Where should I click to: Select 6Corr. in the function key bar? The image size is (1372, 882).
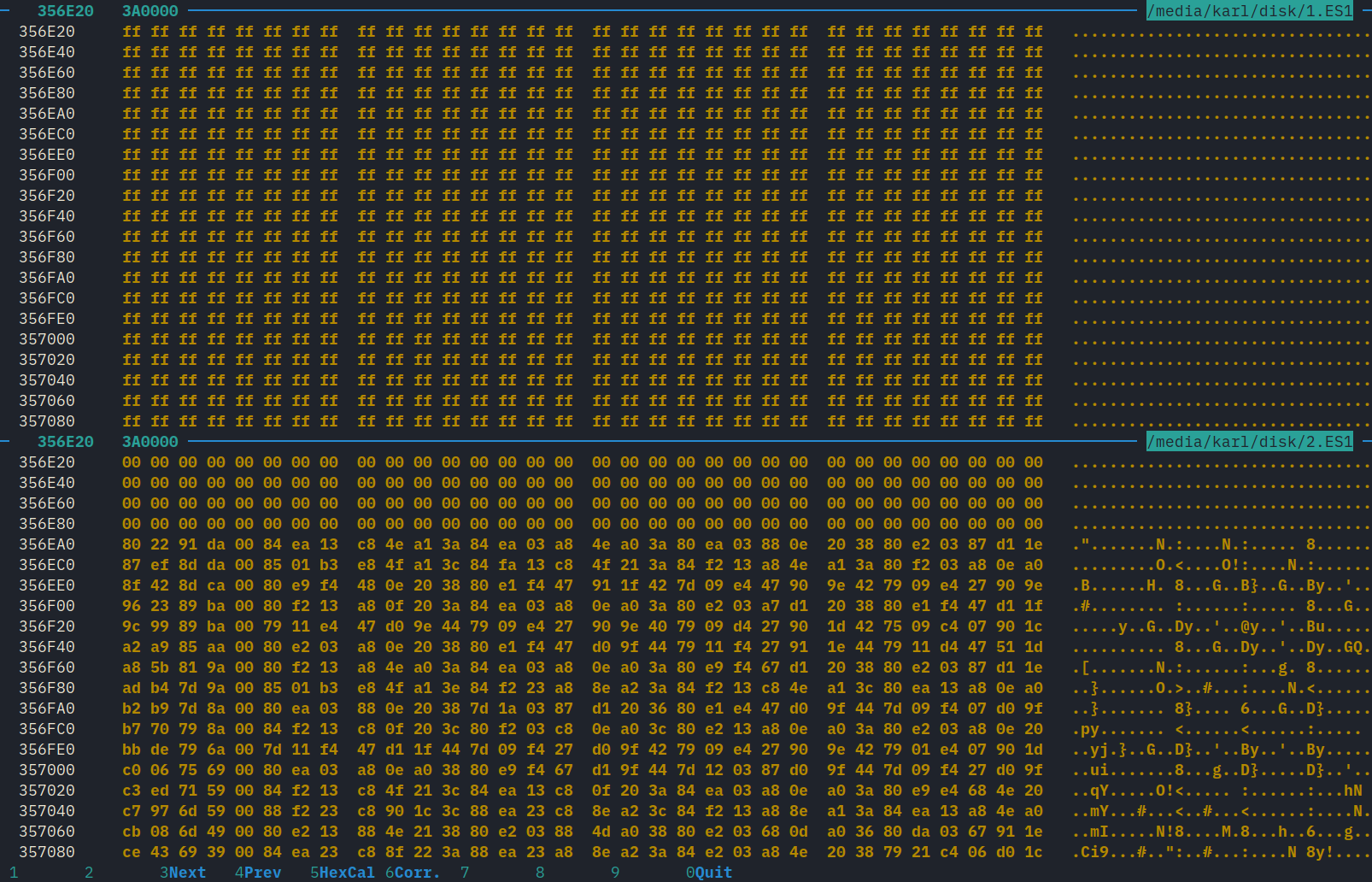[413, 873]
